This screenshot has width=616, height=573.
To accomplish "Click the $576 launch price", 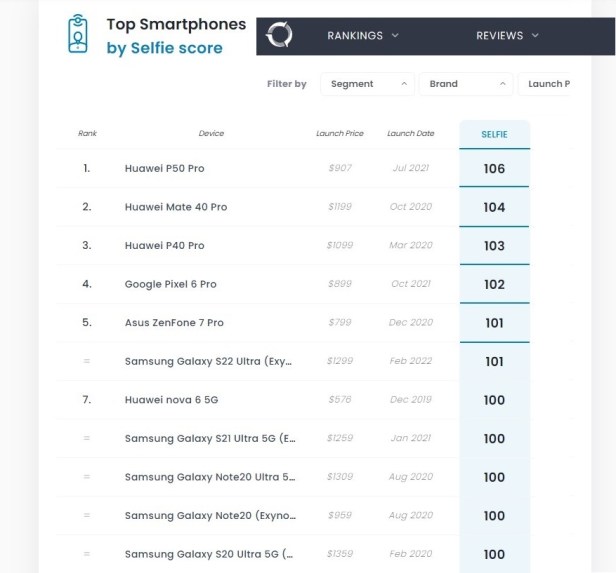I will pos(340,399).
